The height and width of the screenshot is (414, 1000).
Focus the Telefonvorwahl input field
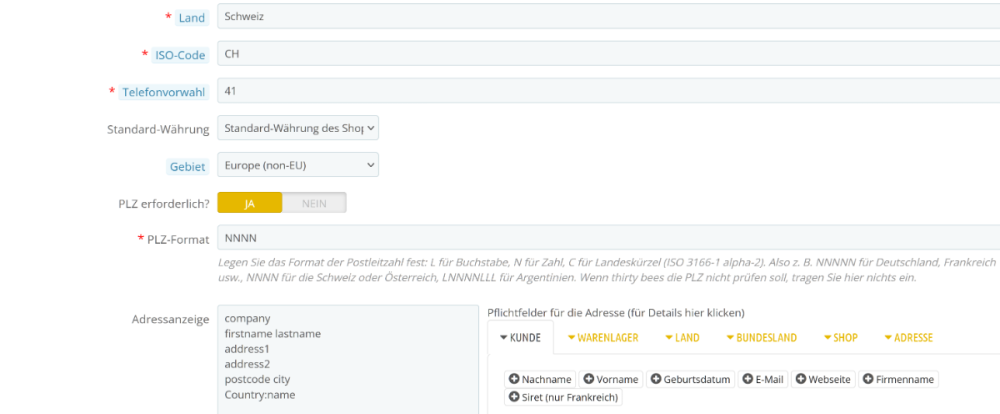coord(600,91)
